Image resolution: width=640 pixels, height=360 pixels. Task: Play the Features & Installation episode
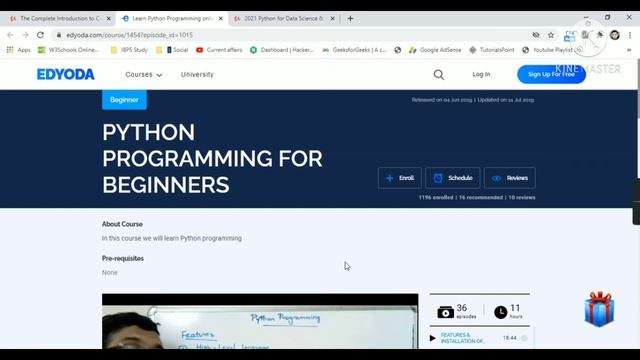[x=432, y=338]
